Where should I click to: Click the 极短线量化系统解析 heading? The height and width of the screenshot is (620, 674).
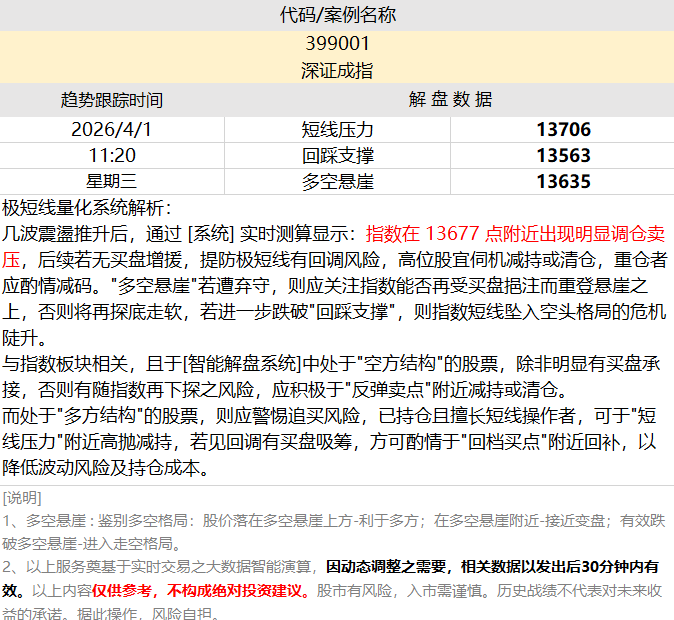(x=87, y=208)
